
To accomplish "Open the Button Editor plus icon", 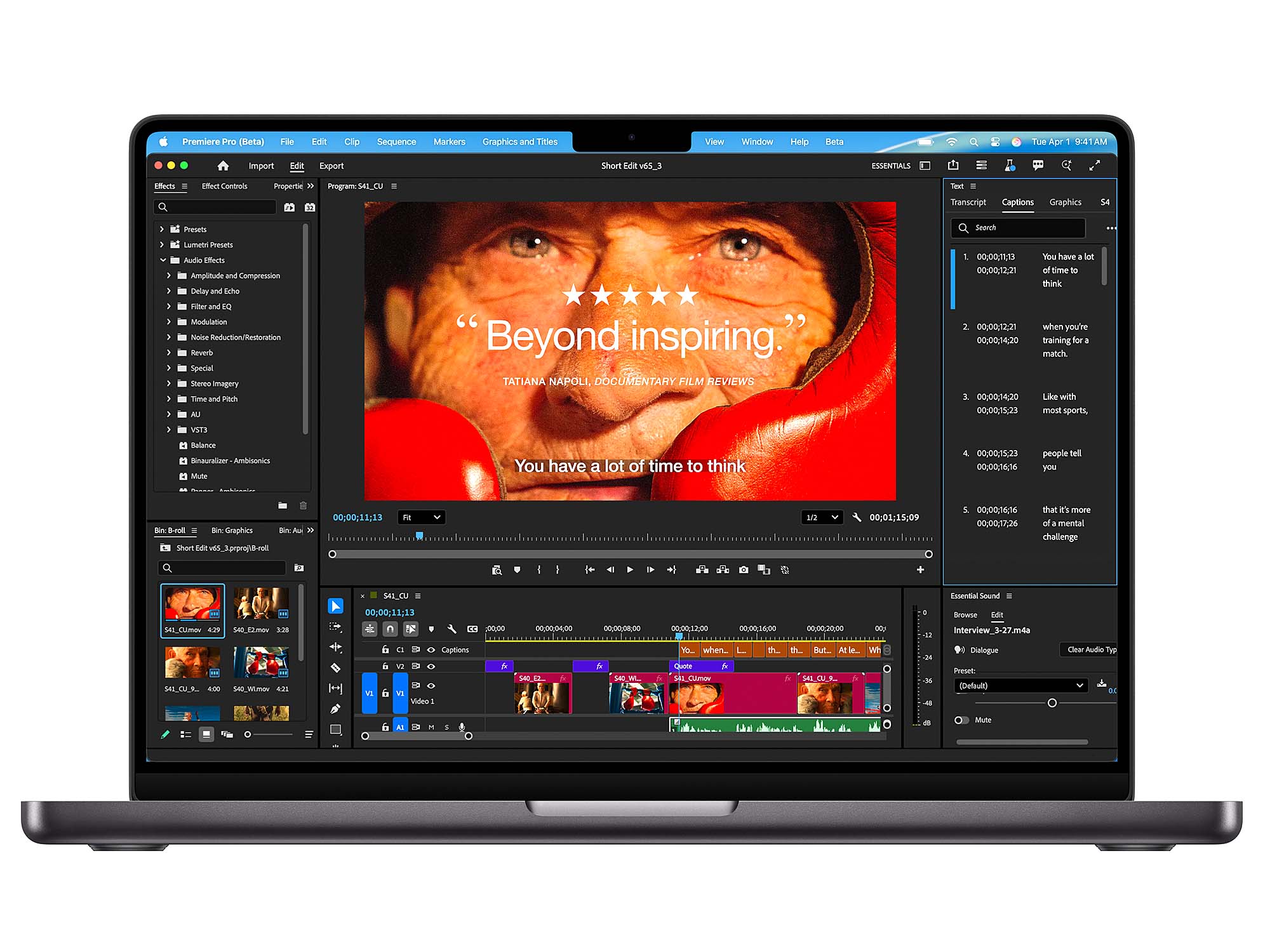I will [920, 570].
